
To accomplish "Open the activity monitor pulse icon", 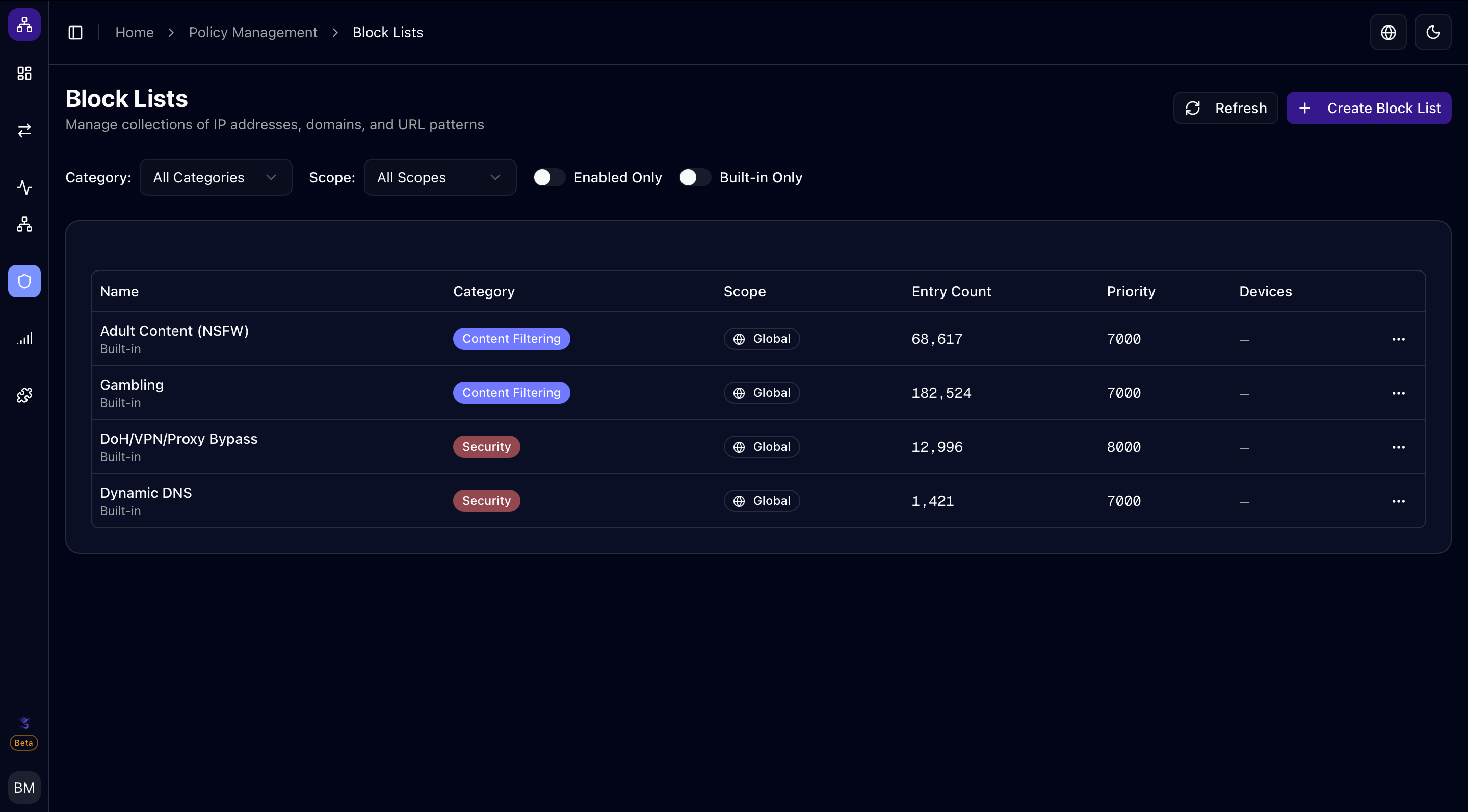I will 24,187.
